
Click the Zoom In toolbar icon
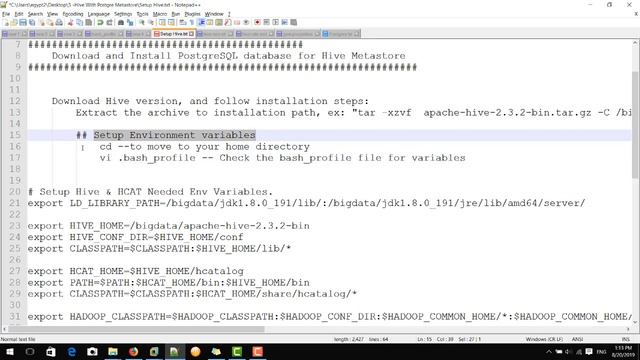(x=142, y=22)
